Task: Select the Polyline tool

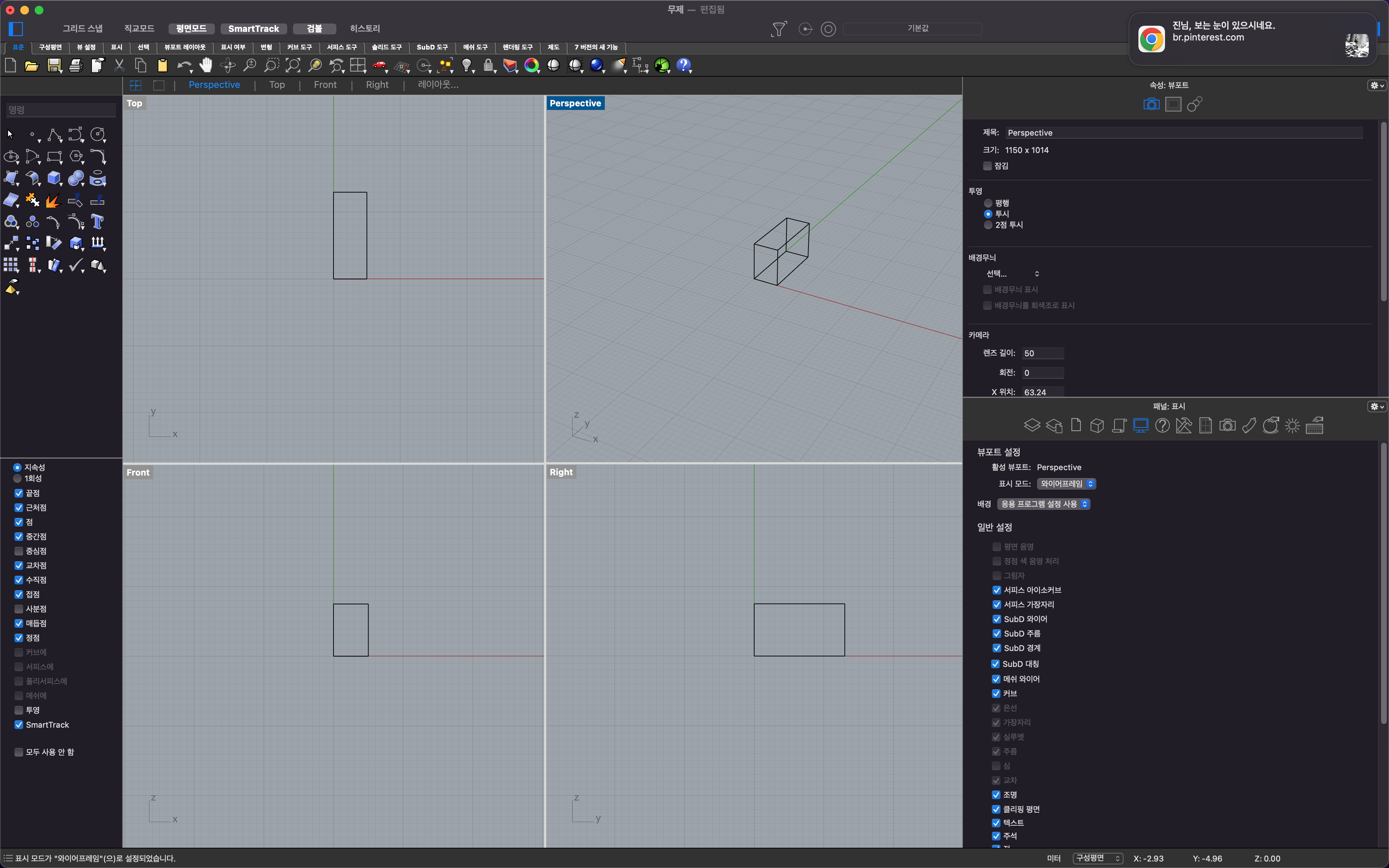Action: click(x=54, y=135)
